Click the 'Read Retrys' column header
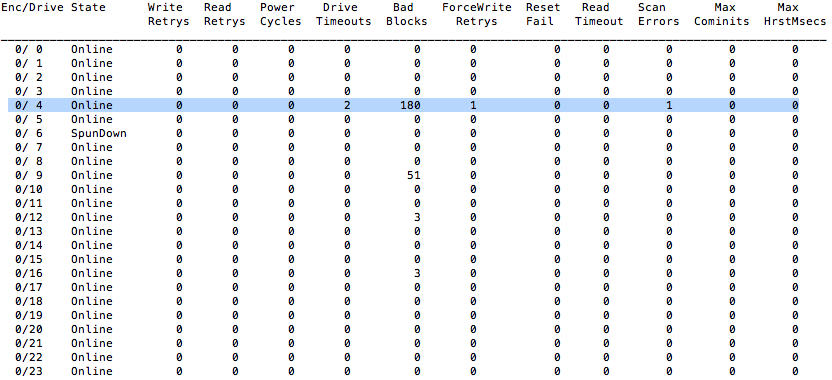Screen dimensions: 832x380 pos(224,14)
